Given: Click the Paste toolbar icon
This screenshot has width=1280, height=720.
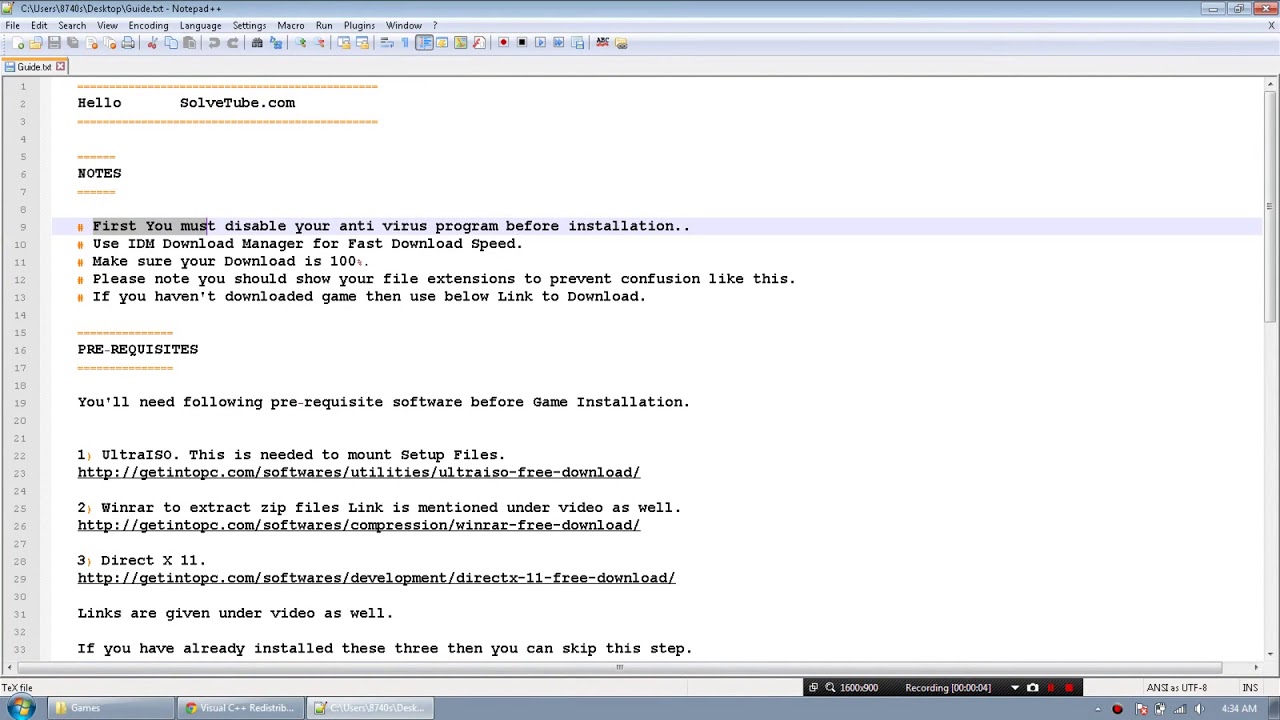Looking at the screenshot, I should click(x=189, y=43).
